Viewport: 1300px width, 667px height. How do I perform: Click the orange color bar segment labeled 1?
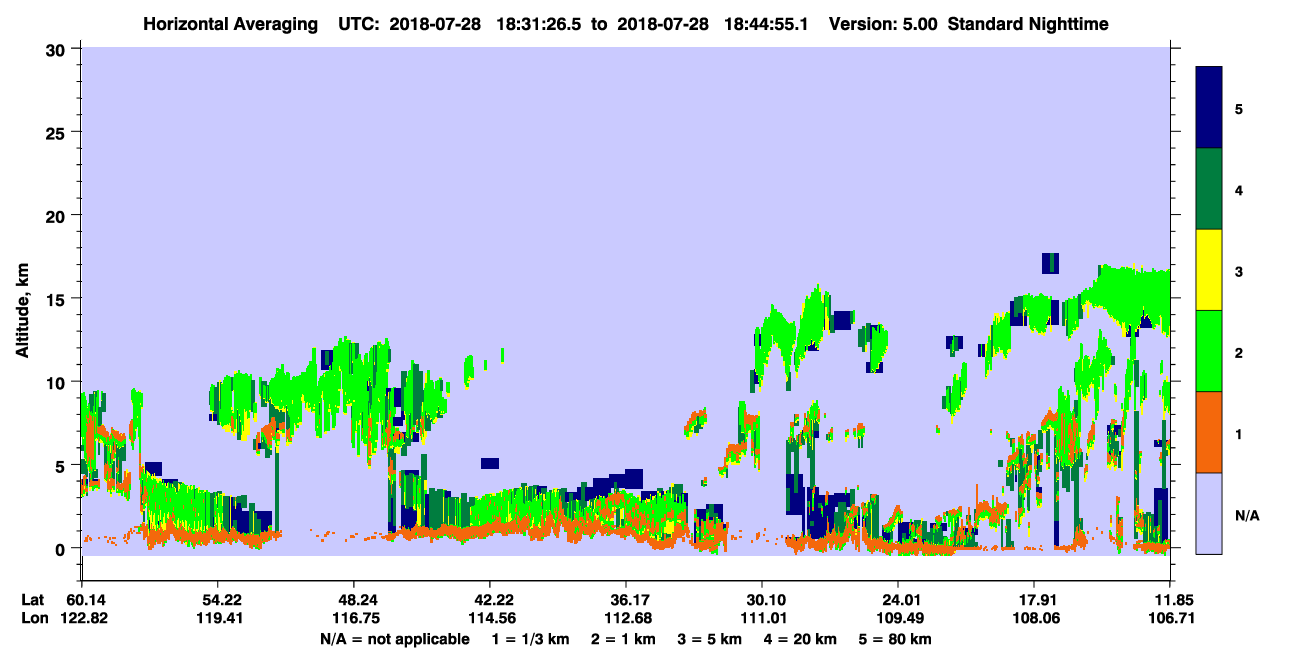tap(1209, 432)
